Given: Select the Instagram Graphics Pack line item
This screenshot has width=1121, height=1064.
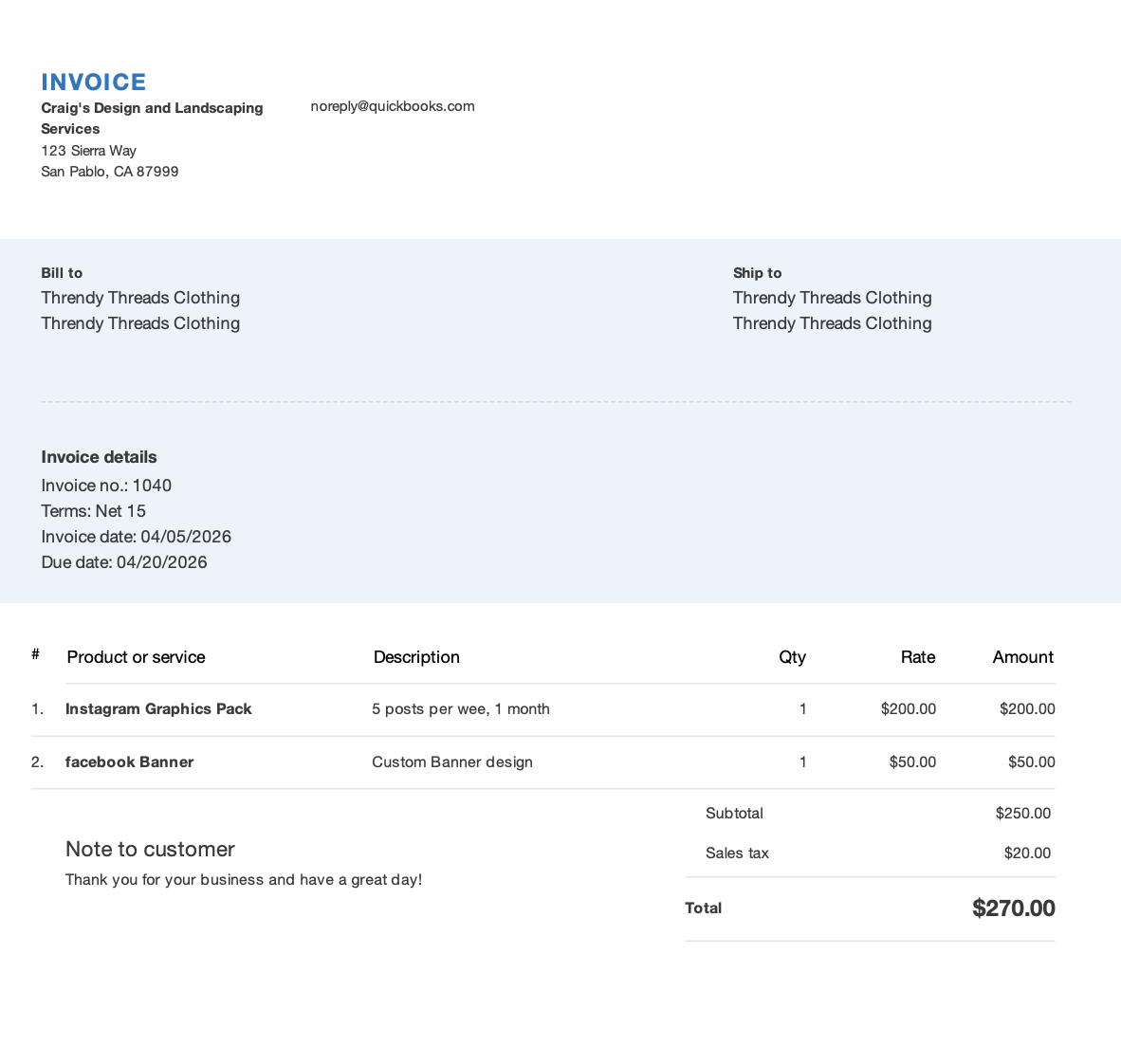Looking at the screenshot, I should pos(158,709).
